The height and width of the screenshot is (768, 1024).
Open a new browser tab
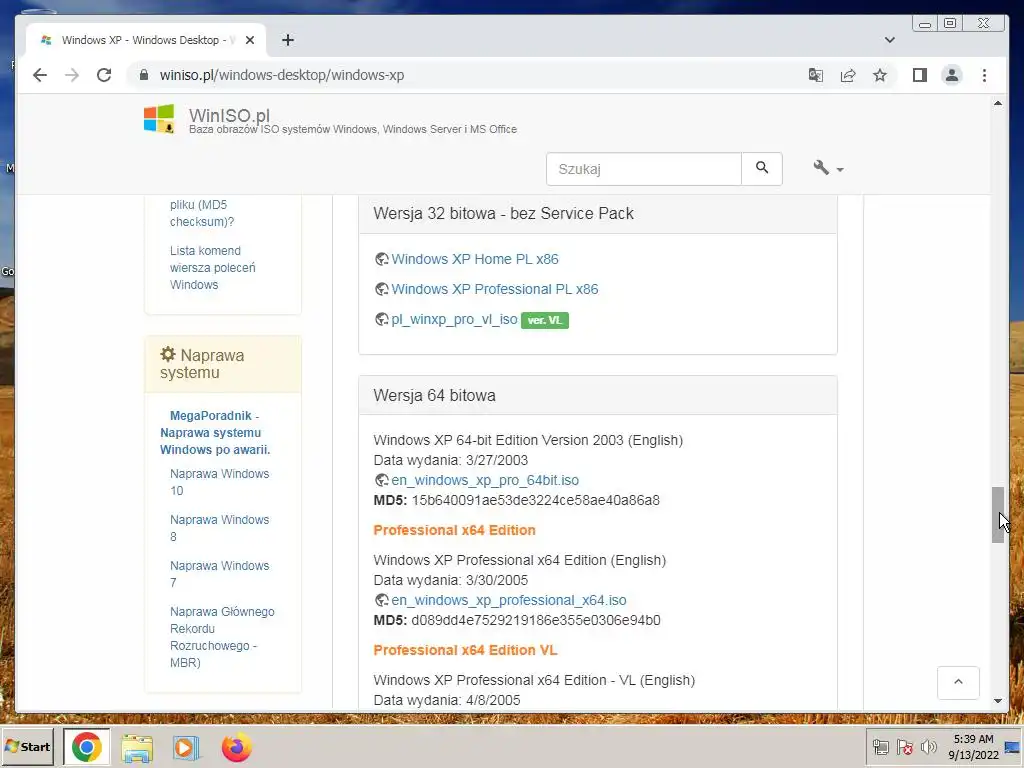pos(287,40)
